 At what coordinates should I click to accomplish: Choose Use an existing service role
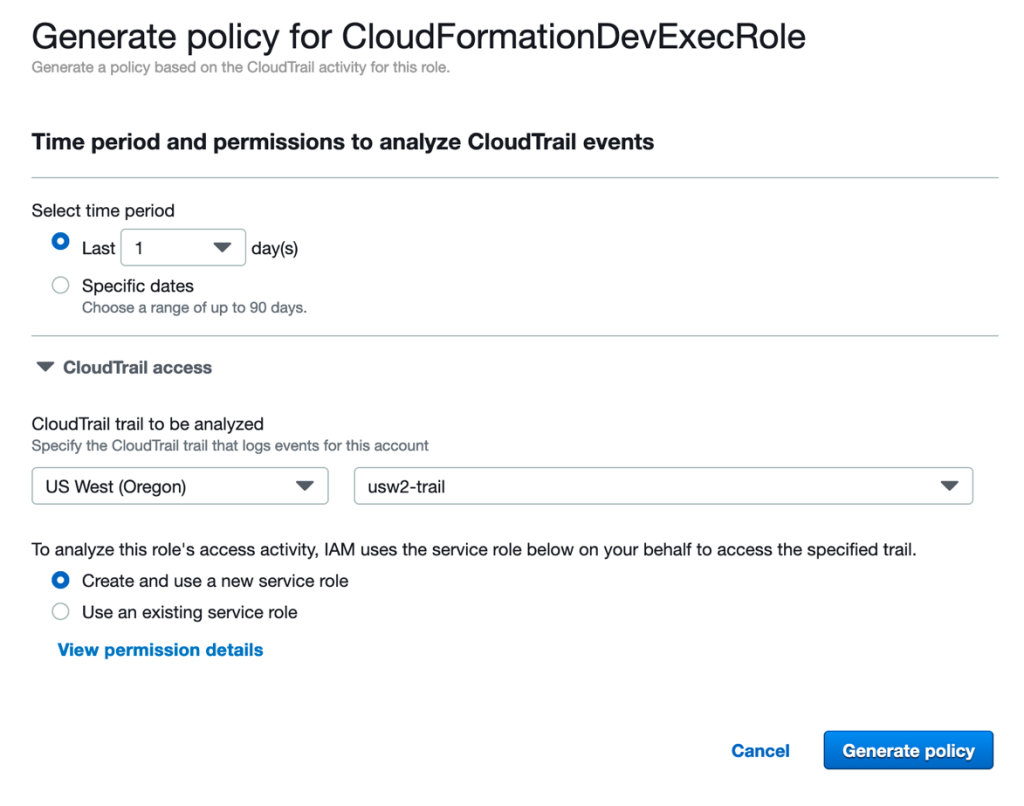60,612
